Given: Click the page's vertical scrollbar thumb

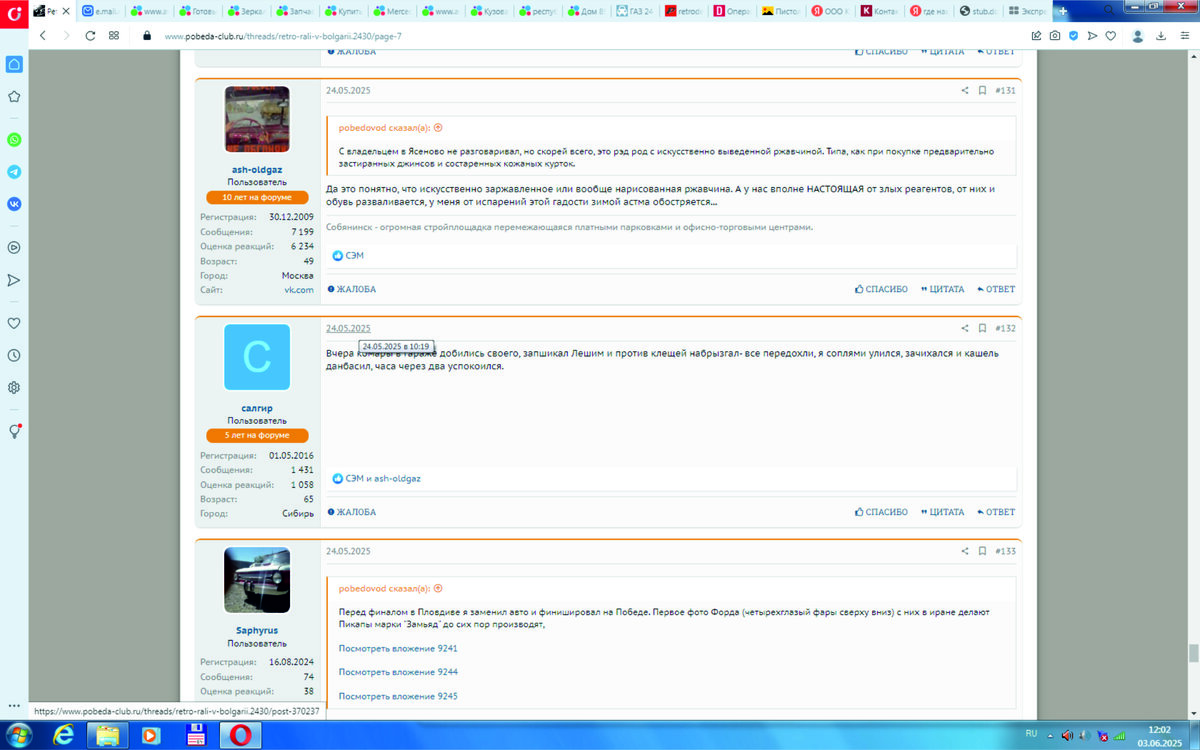Looking at the screenshot, I should tap(1192, 653).
